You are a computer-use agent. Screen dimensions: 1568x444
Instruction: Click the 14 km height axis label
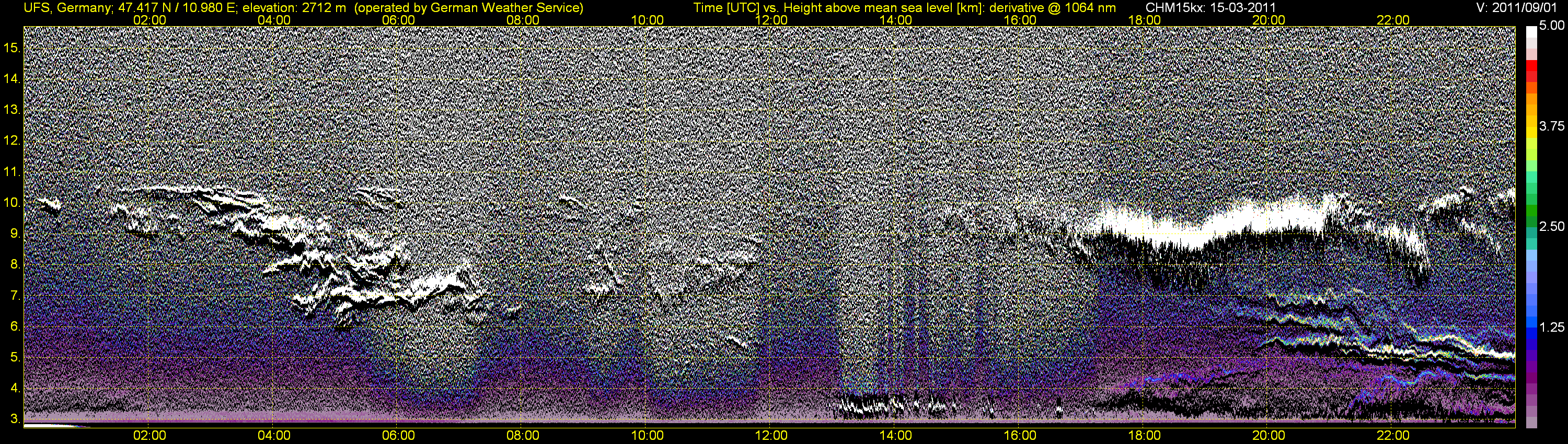coord(11,78)
